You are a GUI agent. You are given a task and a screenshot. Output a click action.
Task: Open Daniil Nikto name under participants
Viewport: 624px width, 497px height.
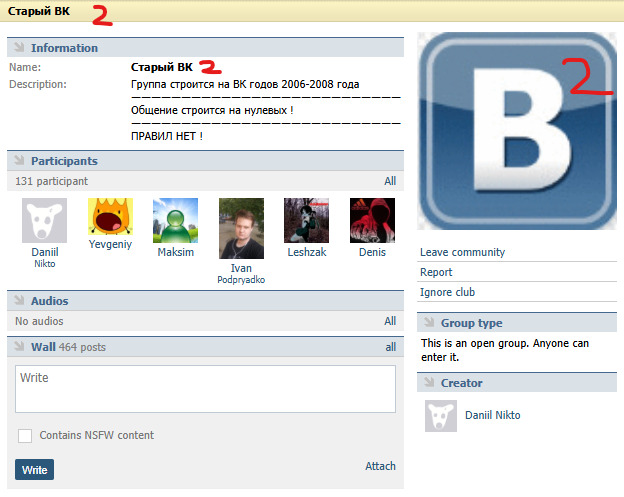tap(45, 257)
